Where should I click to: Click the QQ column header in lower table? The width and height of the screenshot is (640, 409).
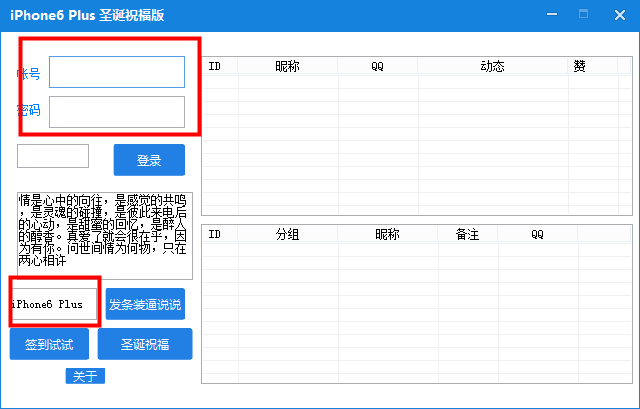click(x=538, y=234)
